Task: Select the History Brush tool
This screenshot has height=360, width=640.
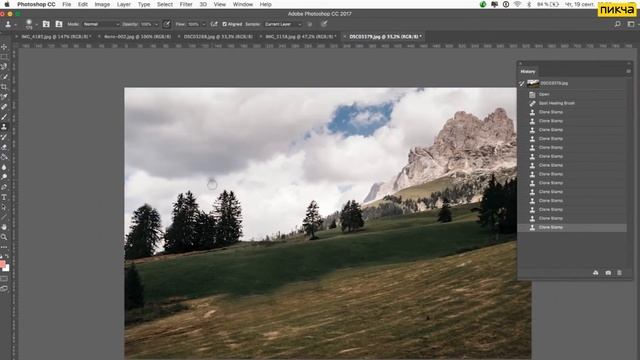Action: coord(4,137)
